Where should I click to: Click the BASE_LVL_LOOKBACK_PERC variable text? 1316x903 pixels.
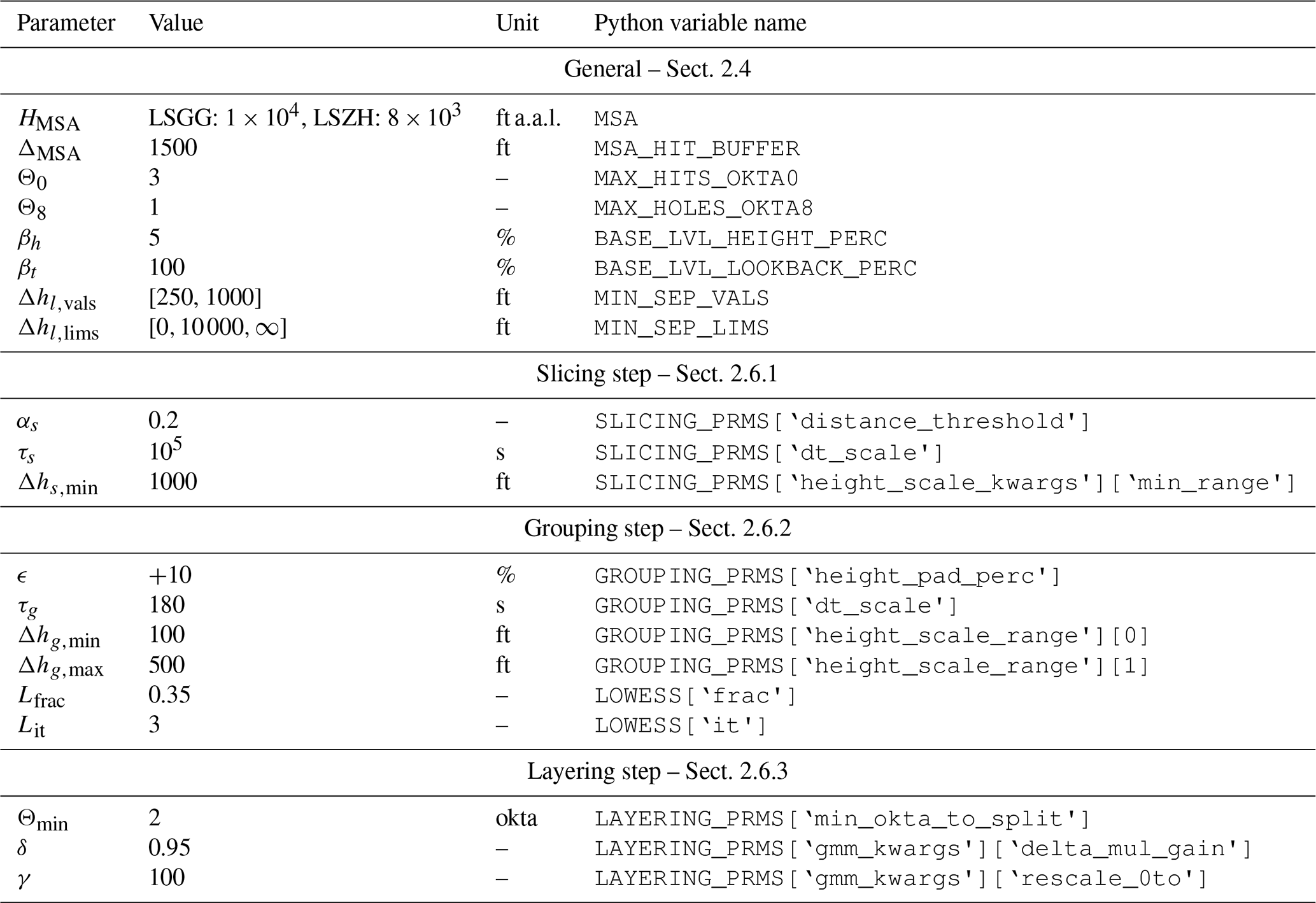[x=755, y=269]
